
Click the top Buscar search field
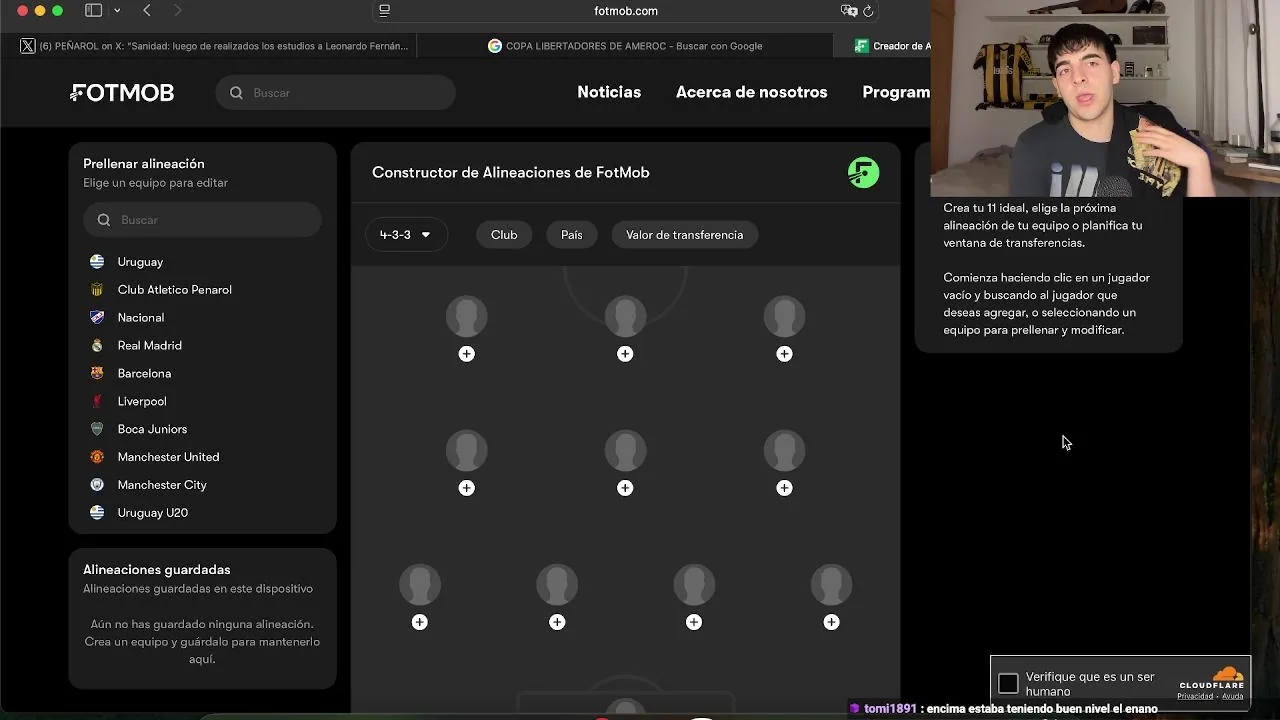coord(336,93)
